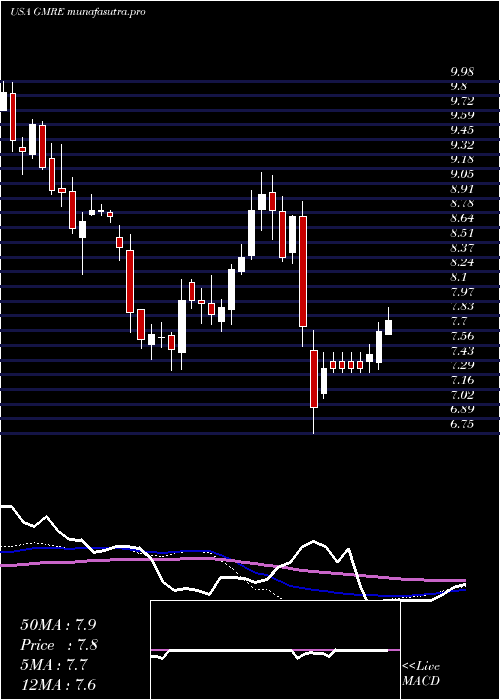The image size is (500, 700).
Task: Select the 7.16 price axis label
Action: click(462, 380)
